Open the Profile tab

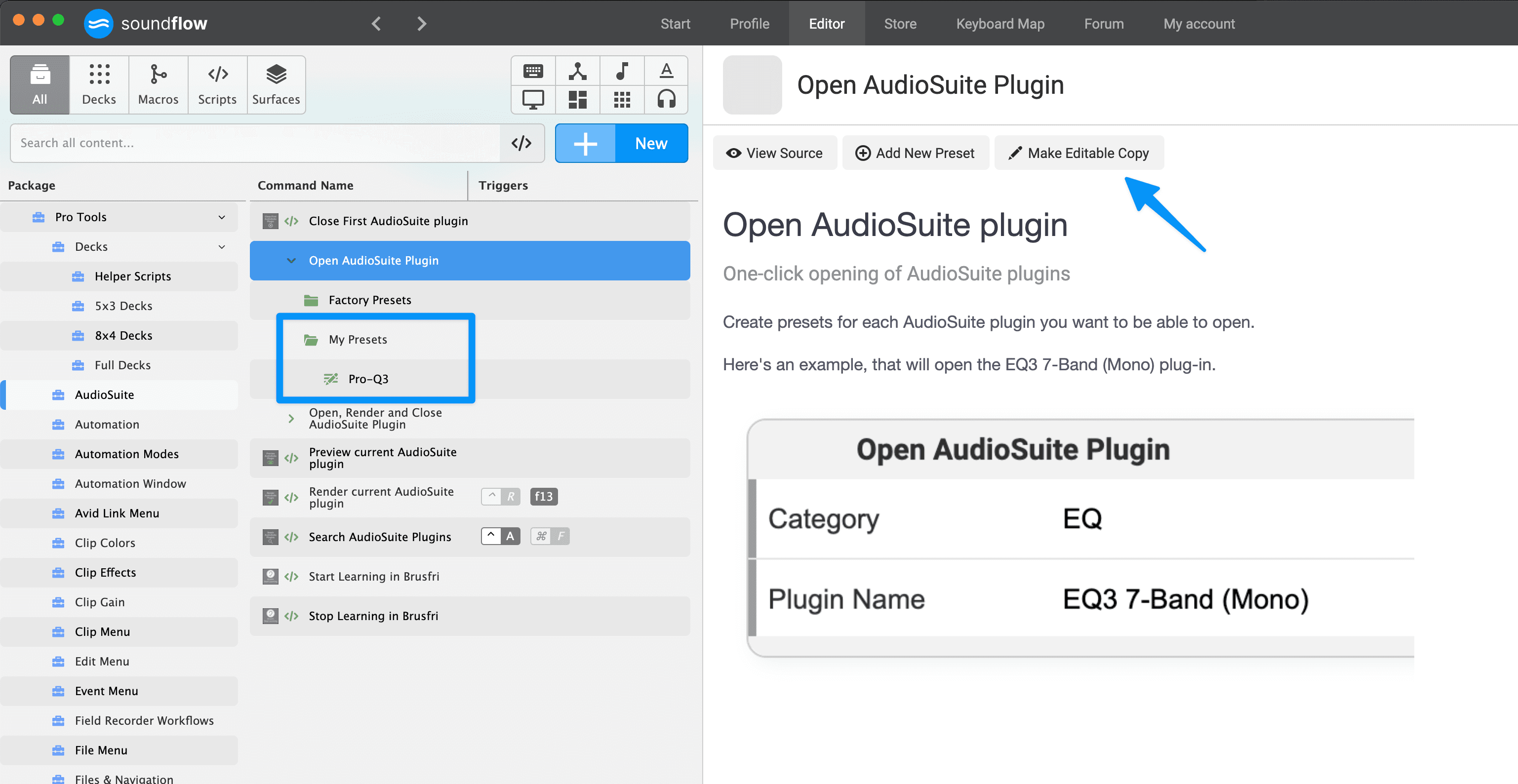pyautogui.click(x=749, y=24)
